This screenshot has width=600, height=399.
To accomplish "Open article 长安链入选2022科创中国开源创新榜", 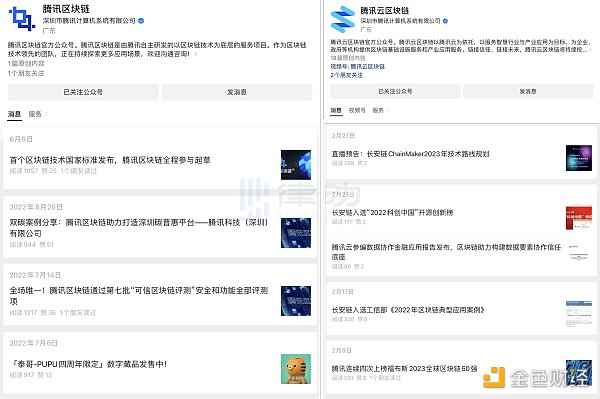I will (x=392, y=212).
